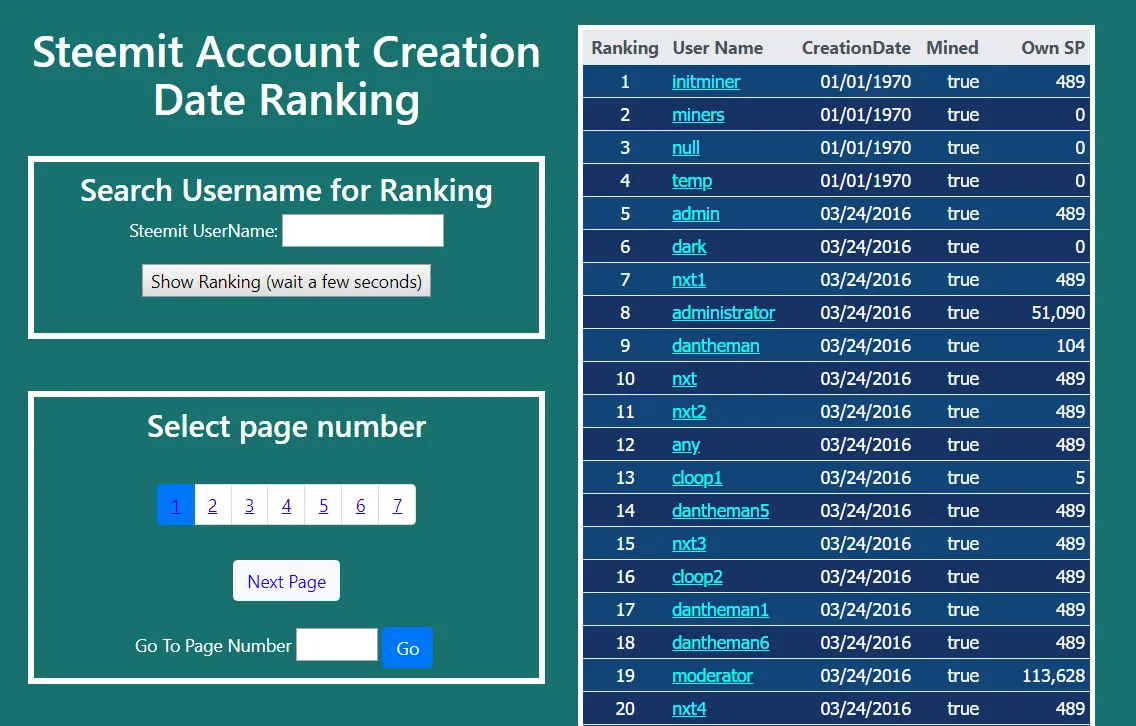Click the Own SP column header
The width and height of the screenshot is (1136, 726).
point(1053,48)
